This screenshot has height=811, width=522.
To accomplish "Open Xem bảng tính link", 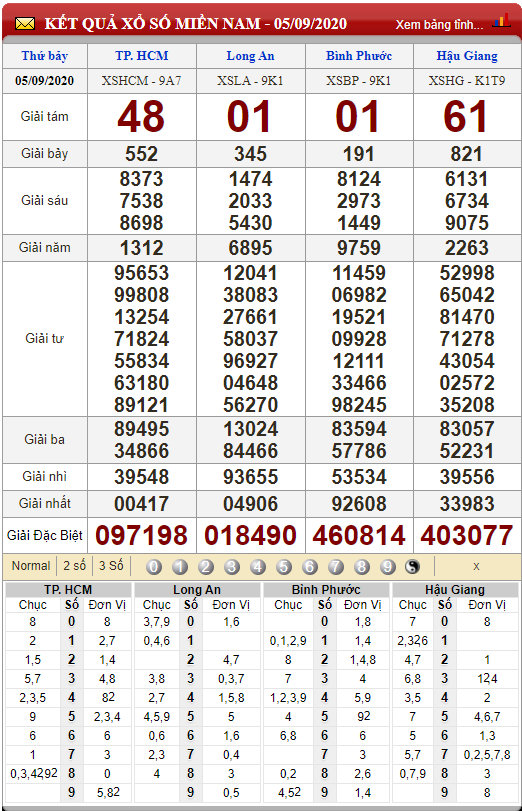I will (x=439, y=24).
